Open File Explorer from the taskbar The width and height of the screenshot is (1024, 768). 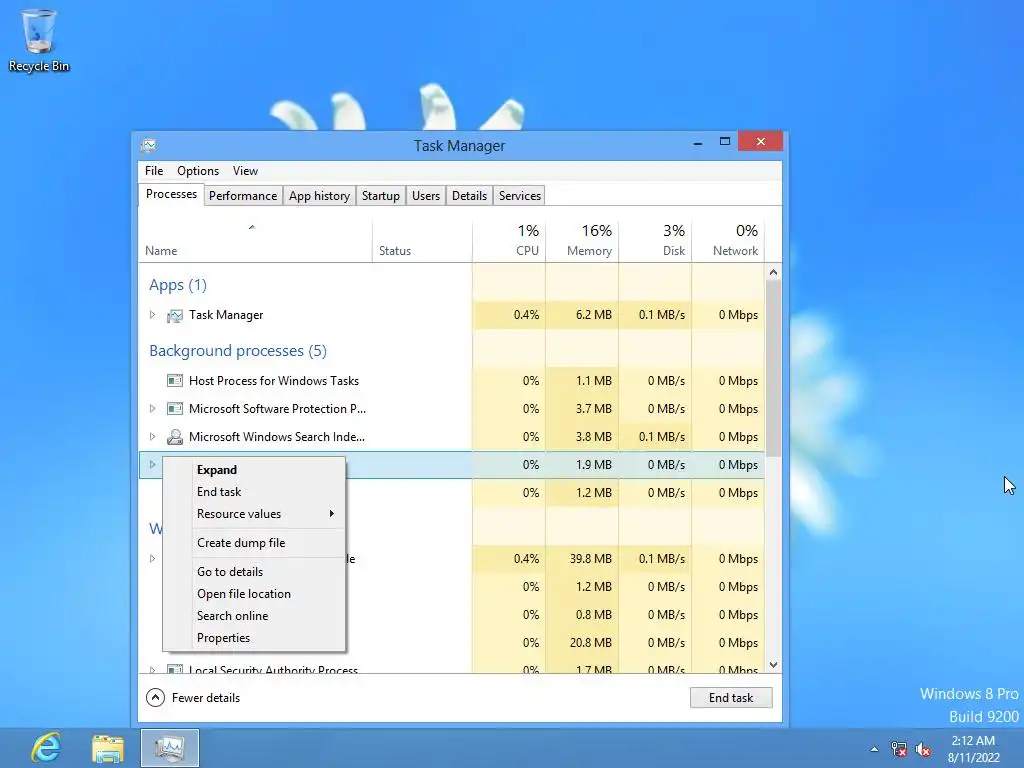(108, 748)
